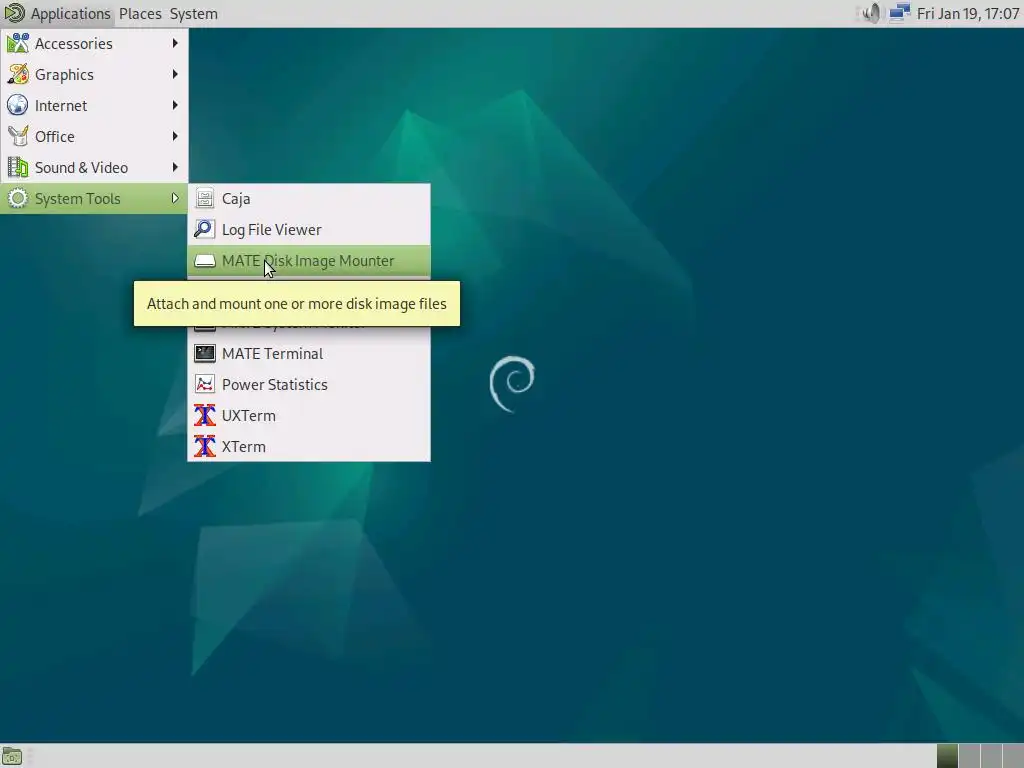Image resolution: width=1024 pixels, height=768 pixels.
Task: Open the Places menu
Action: tap(140, 14)
